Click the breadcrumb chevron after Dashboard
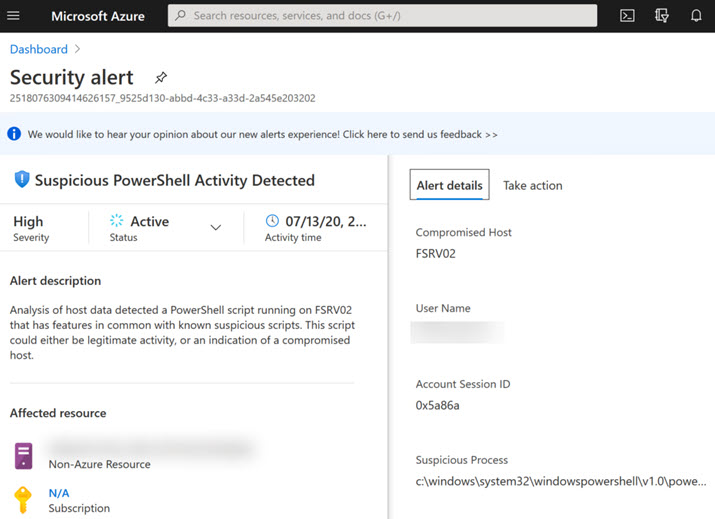 (78, 49)
